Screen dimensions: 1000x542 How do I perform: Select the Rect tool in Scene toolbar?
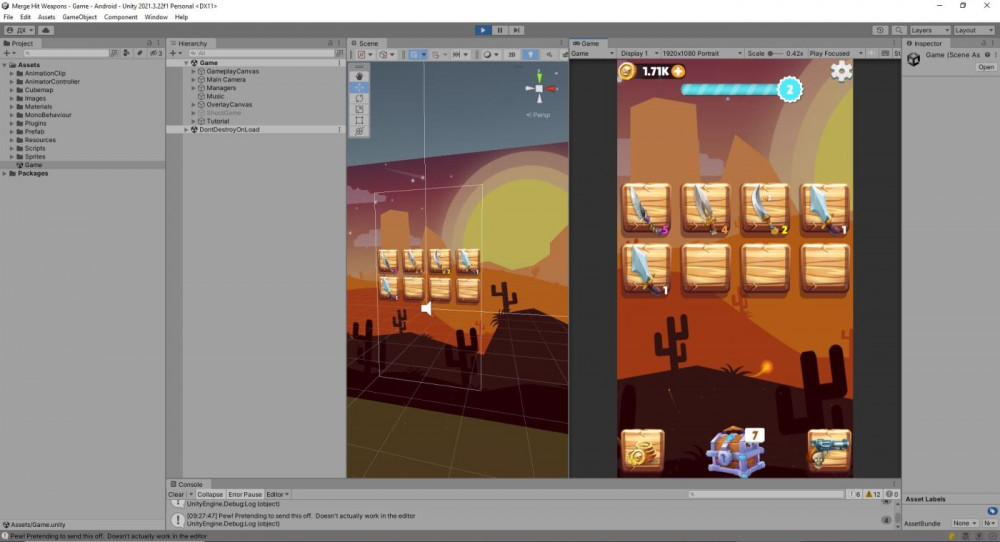point(360,121)
